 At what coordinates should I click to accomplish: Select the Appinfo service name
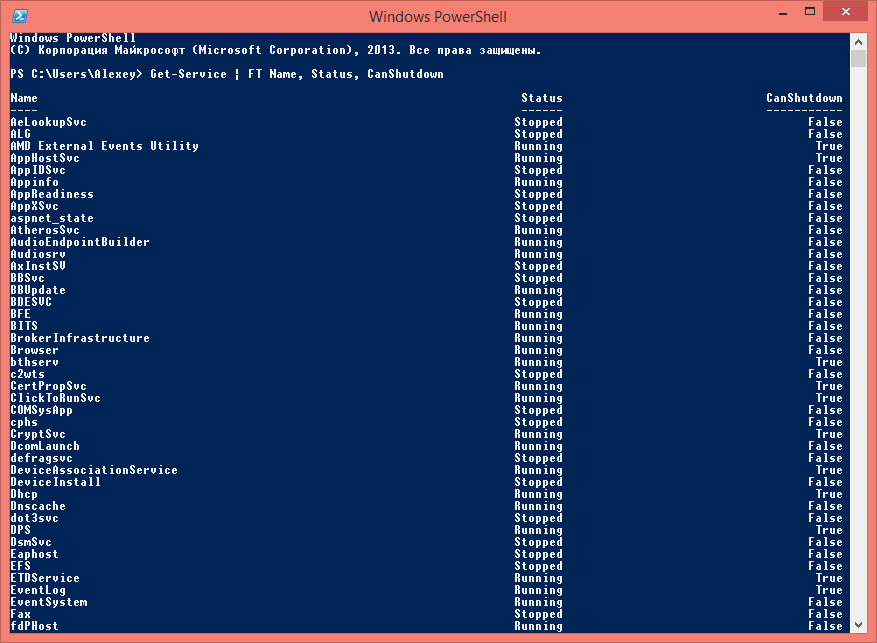pos(35,182)
